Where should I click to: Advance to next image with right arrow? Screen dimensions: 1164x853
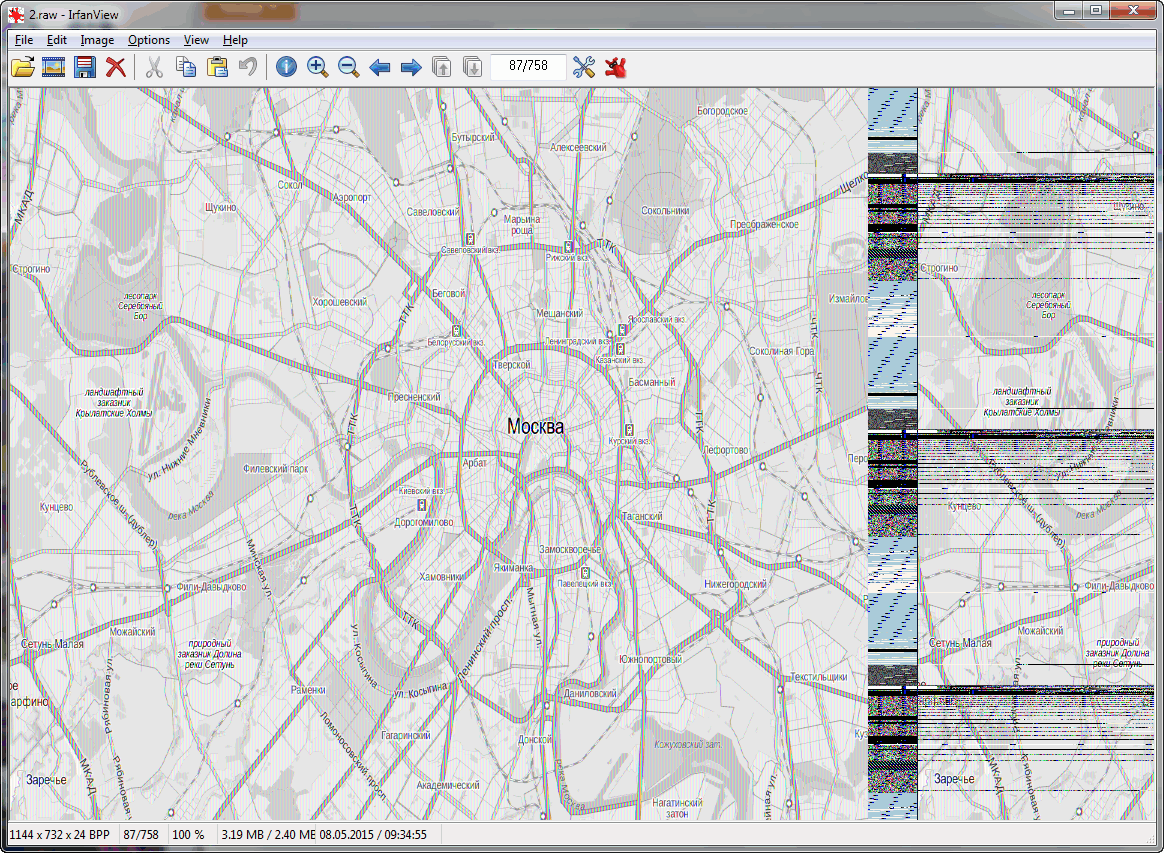(411, 67)
